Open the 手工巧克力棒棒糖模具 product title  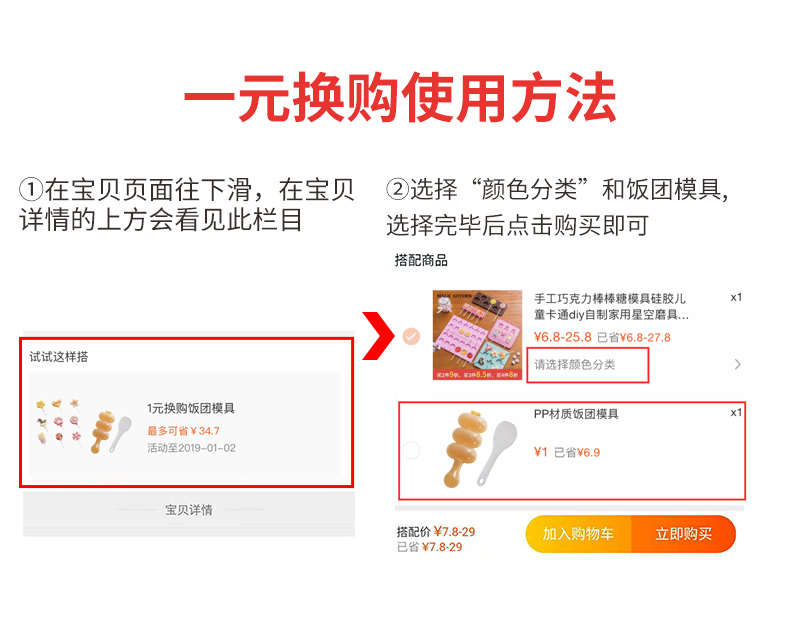pyautogui.click(x=611, y=306)
